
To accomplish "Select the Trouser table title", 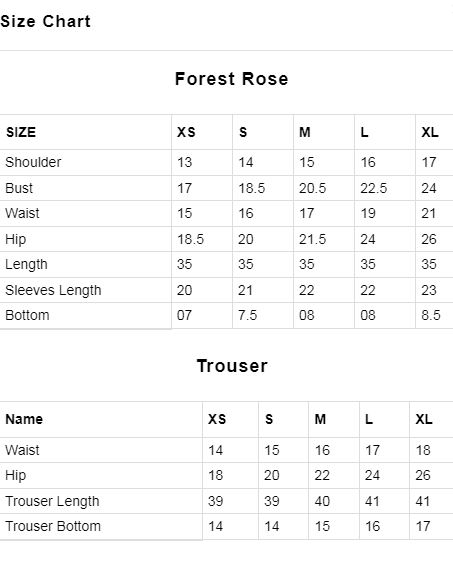I will [x=232, y=366].
